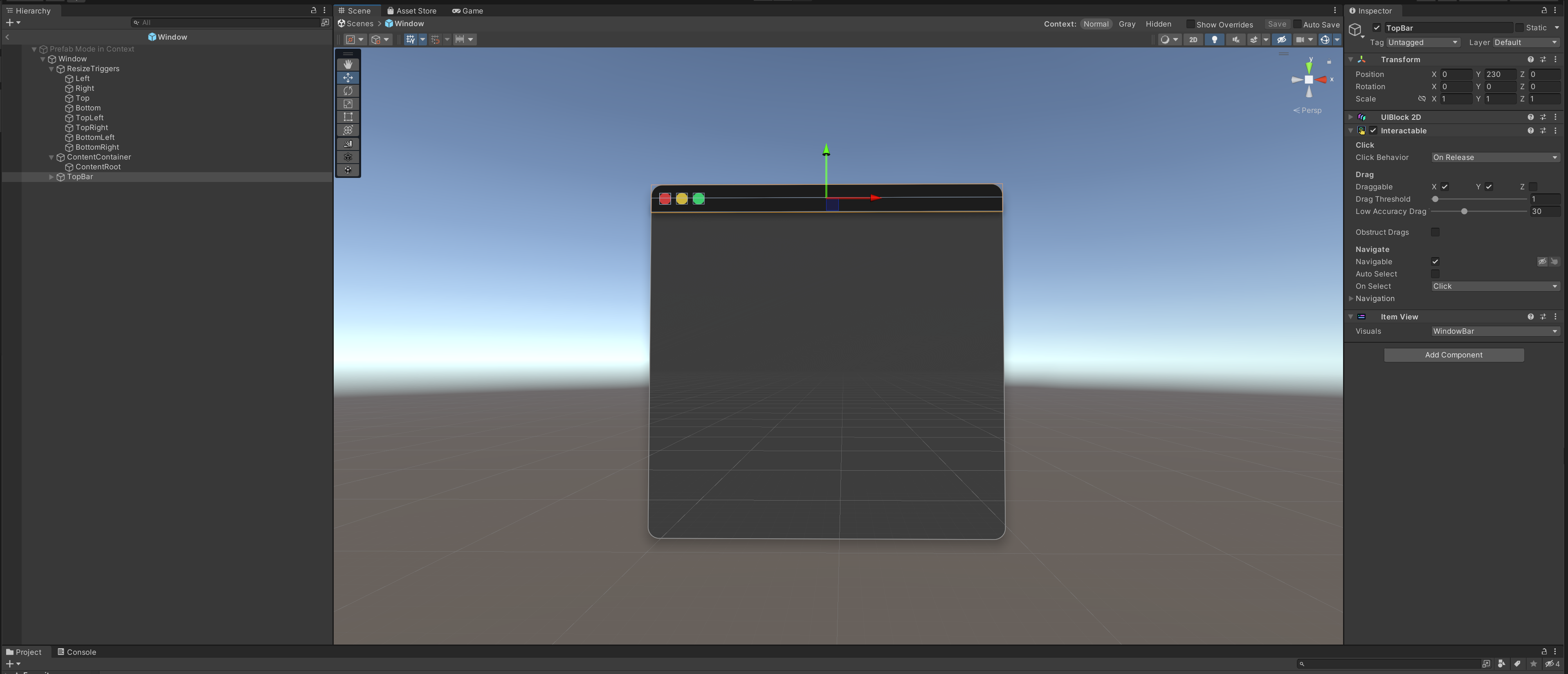This screenshot has height=674, width=1568.
Task: Activate the Rect Transform tool
Action: click(348, 116)
